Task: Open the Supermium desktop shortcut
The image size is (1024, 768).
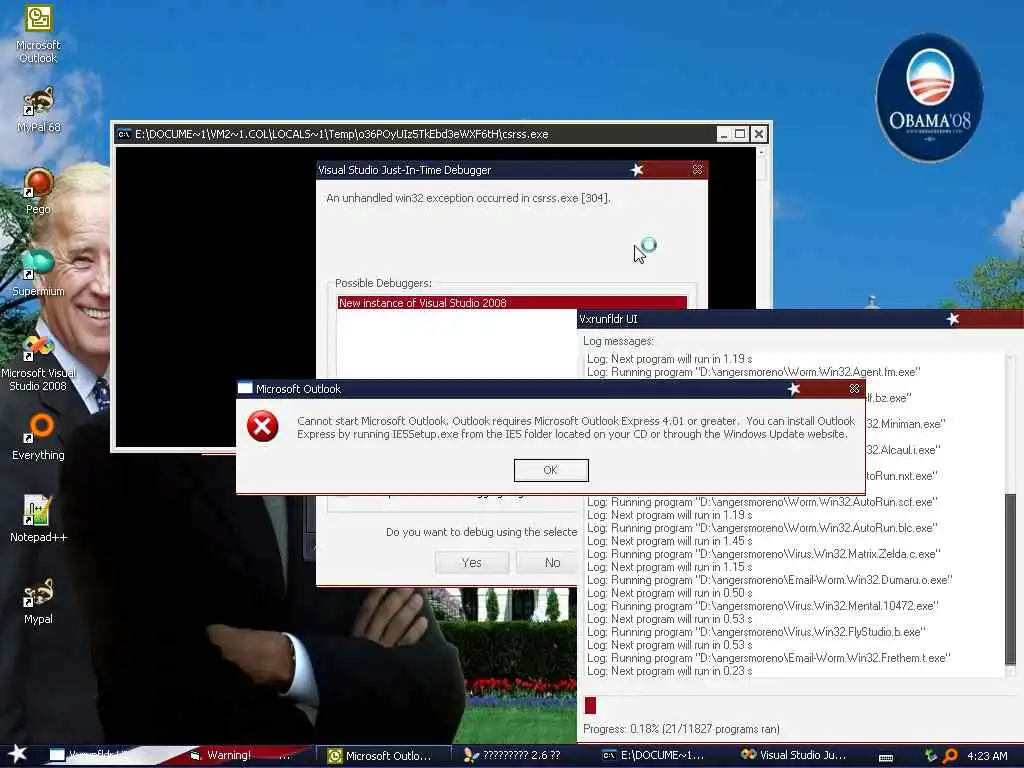Action: coord(38,273)
